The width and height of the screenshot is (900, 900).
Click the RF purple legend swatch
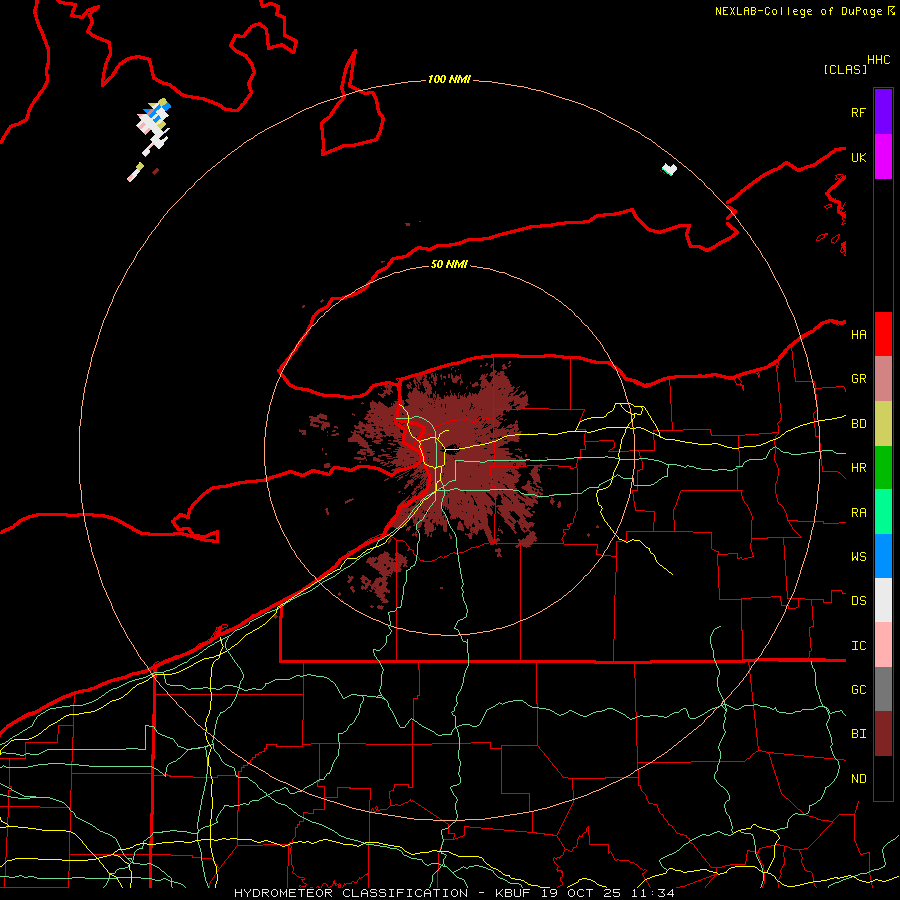pyautogui.click(x=883, y=111)
